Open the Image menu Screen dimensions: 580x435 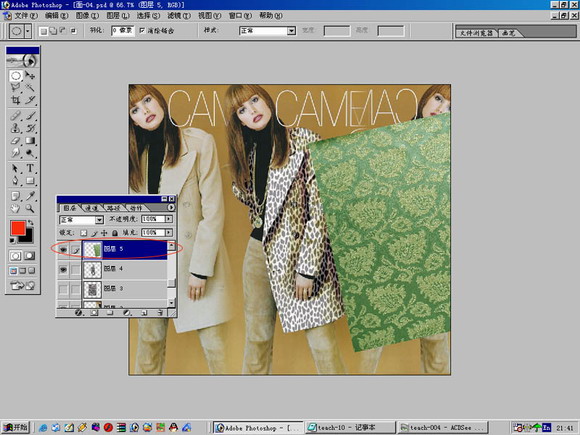pyautogui.click(x=87, y=16)
